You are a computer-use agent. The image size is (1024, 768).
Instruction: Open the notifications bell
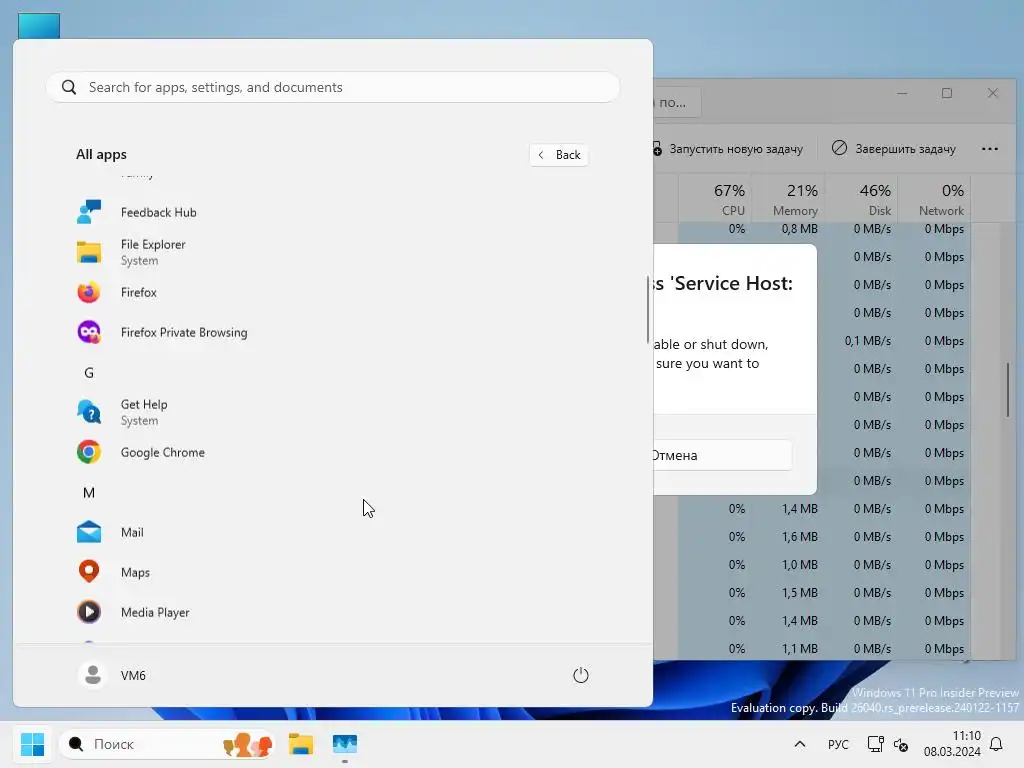pos(997,744)
